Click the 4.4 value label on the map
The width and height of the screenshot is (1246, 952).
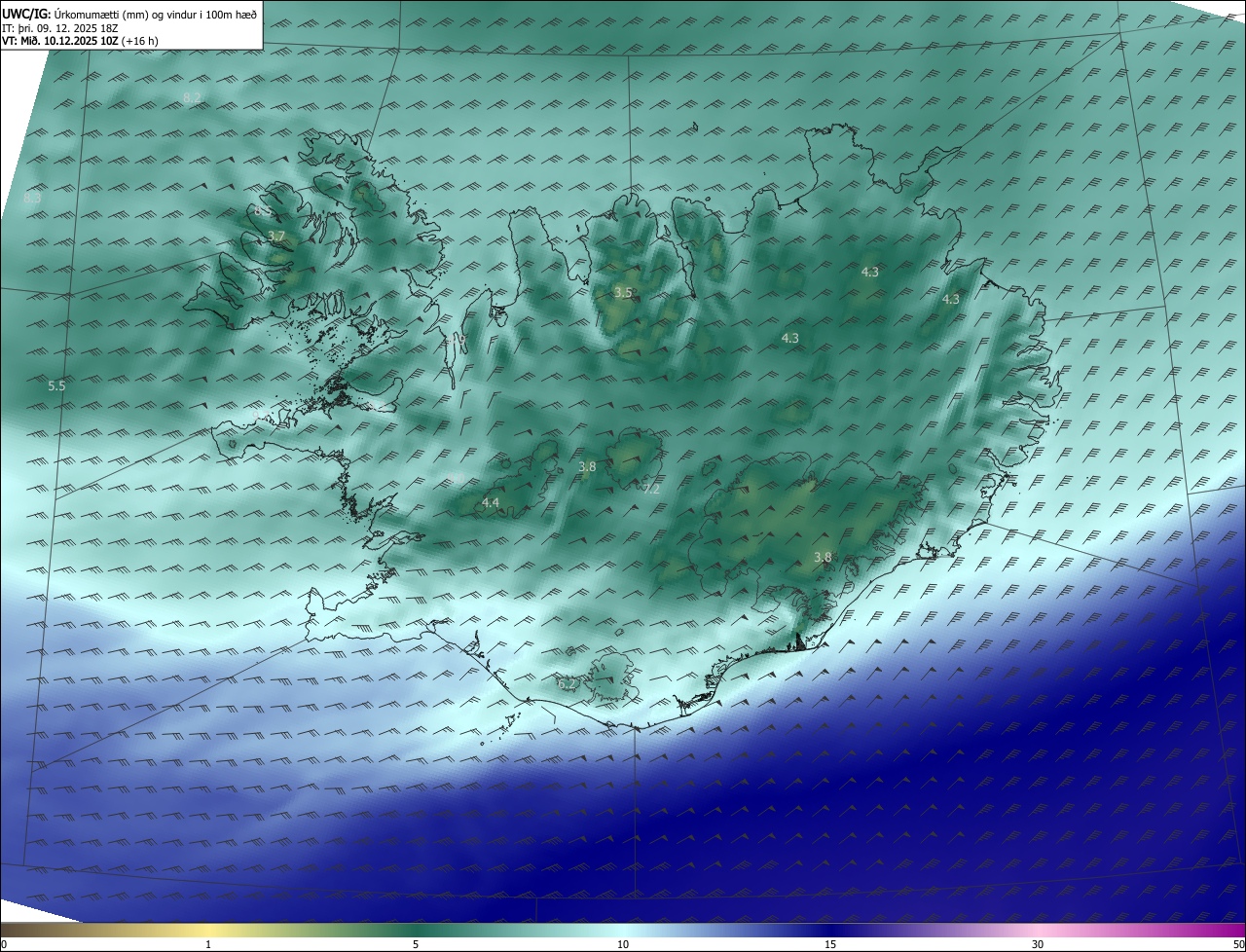[491, 502]
